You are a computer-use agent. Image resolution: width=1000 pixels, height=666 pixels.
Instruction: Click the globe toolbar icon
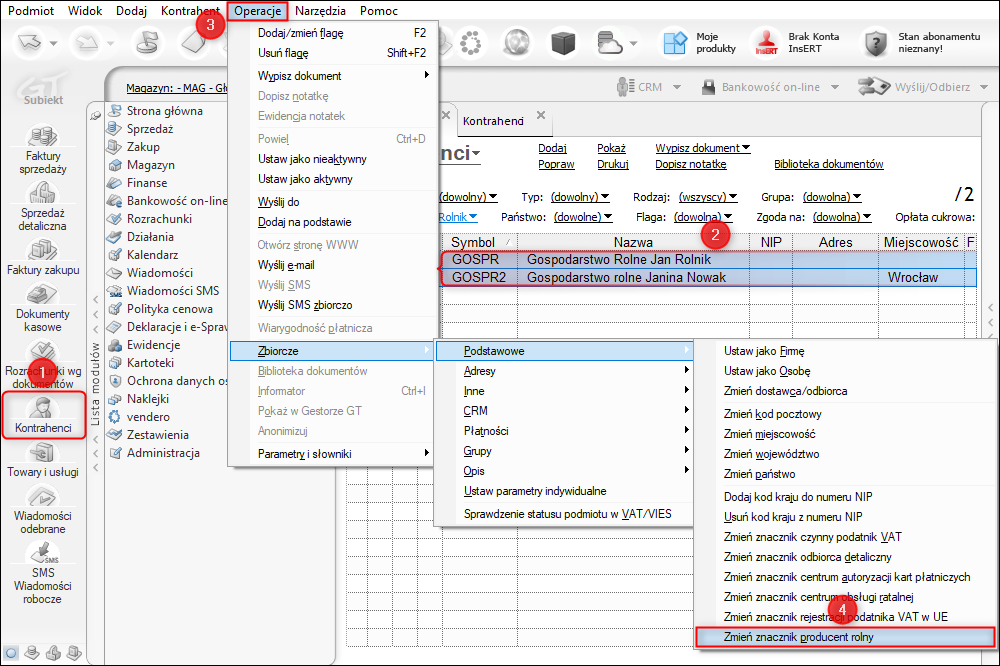coord(517,43)
